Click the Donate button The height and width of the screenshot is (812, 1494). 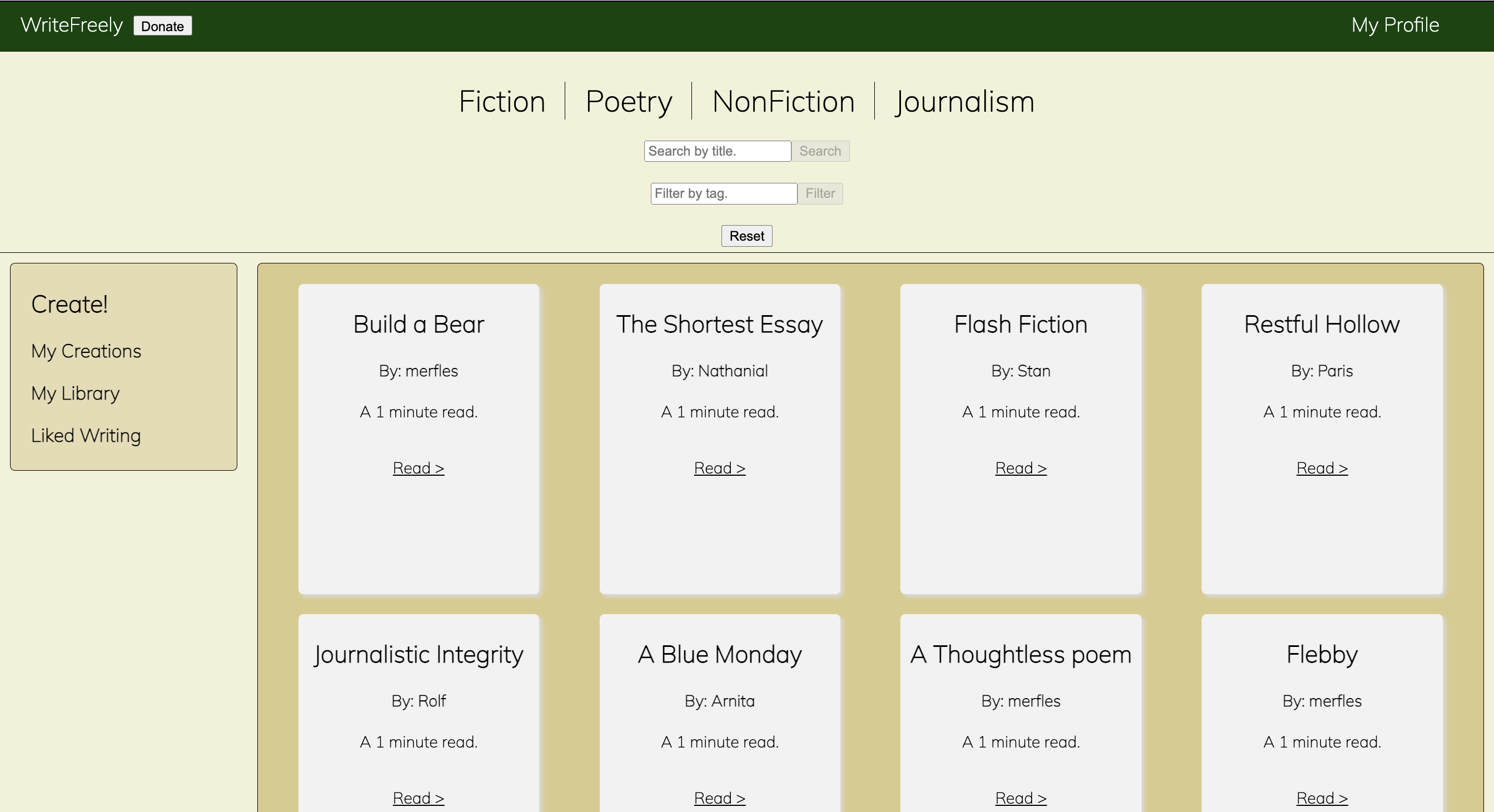click(162, 26)
